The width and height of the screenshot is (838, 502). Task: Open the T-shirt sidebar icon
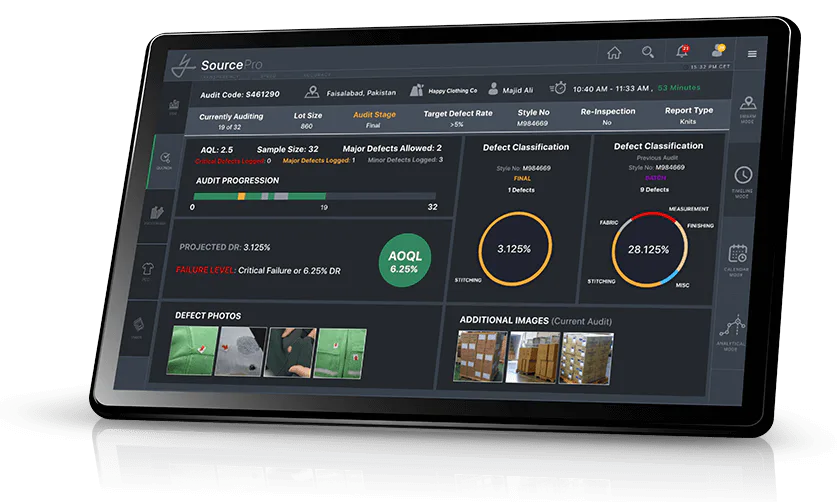[147, 271]
